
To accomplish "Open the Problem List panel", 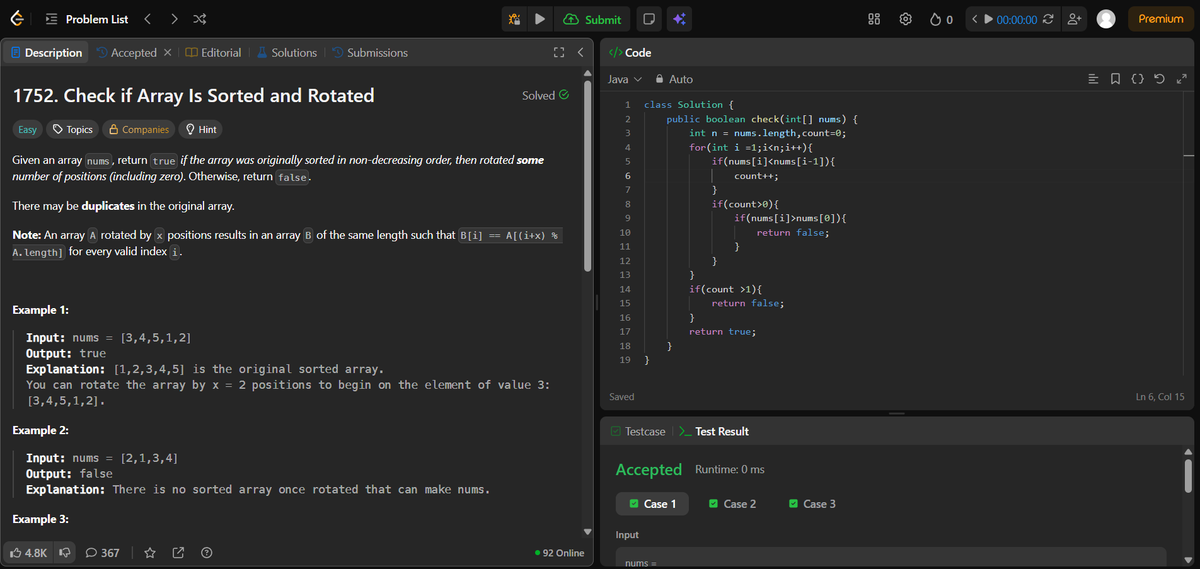I will point(87,19).
